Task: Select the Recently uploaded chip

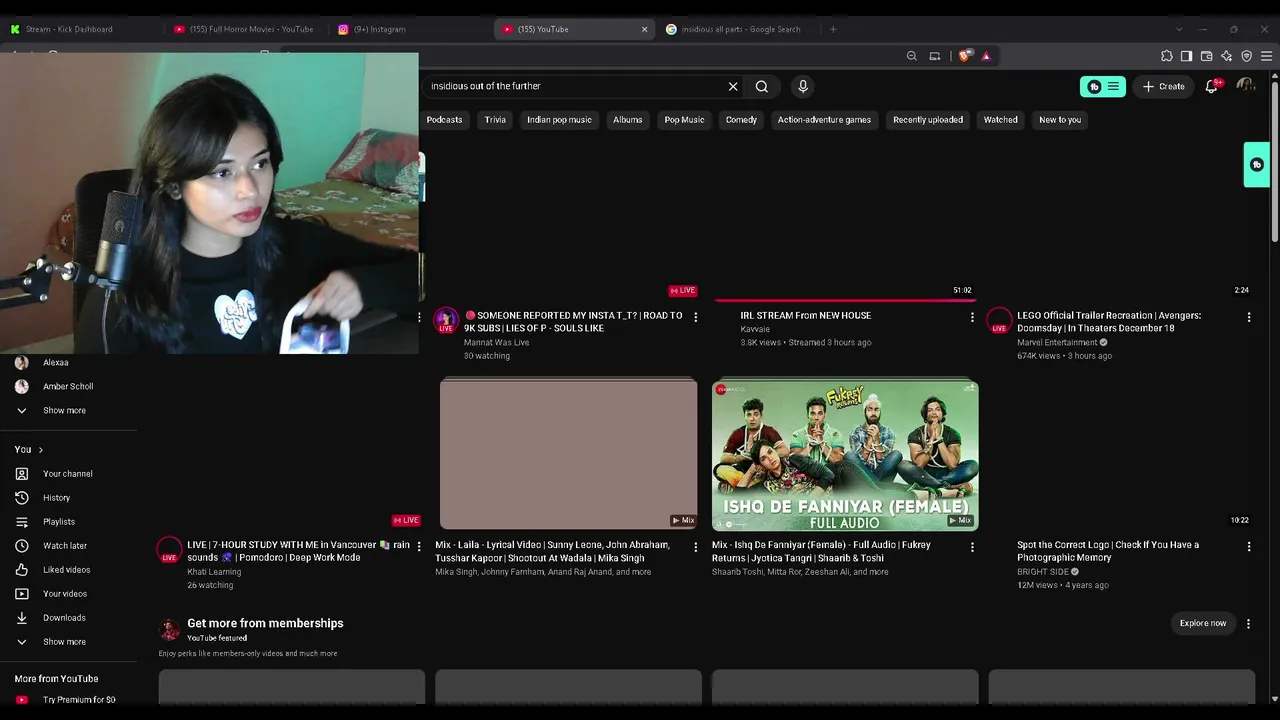Action: [928, 120]
